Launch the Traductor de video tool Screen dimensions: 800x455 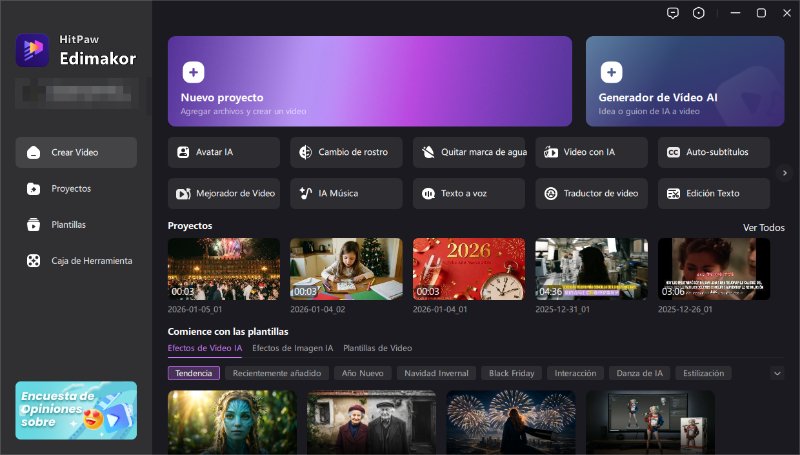coord(591,193)
